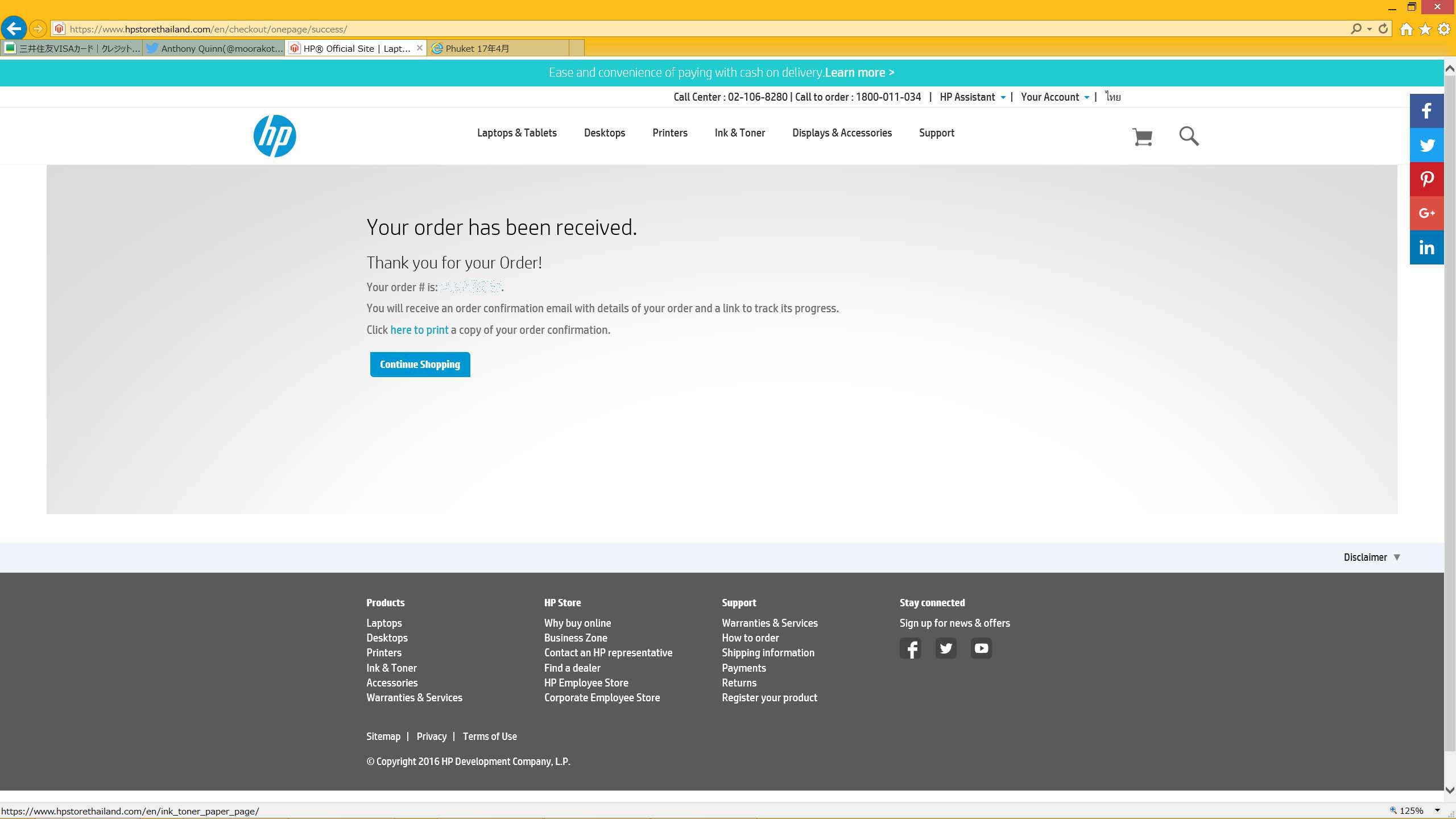Viewport: 1456px width, 819px height.
Task: Open Find a dealer link
Action: point(572,668)
